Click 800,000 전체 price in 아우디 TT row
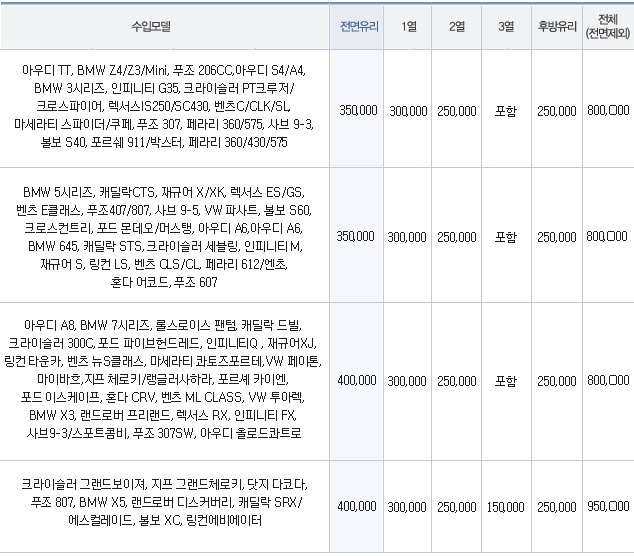This screenshot has width=634, height=556. click(x=608, y=110)
